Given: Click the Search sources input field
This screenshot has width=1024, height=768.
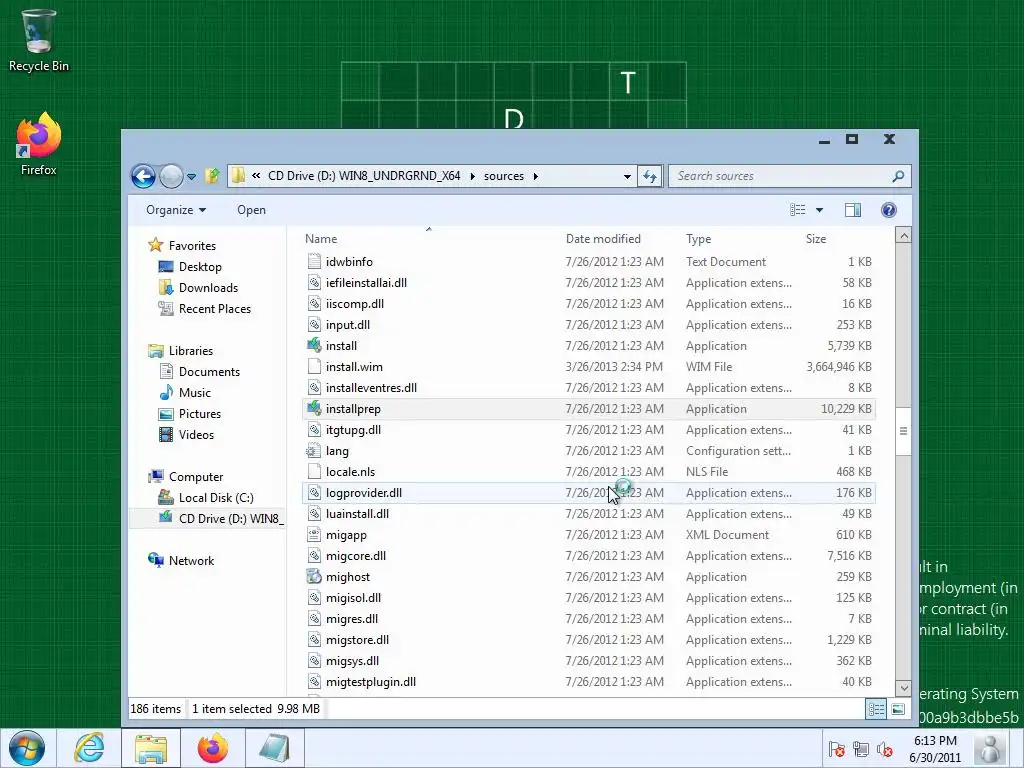Looking at the screenshot, I should pos(782,176).
